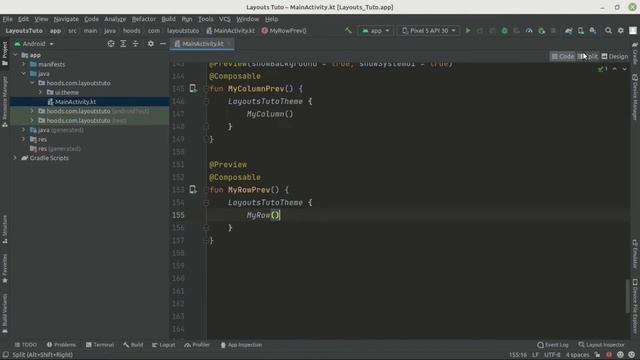Click the Collapse All icon in Project panel
Screen dimensions: 640x360
pos(136,44)
